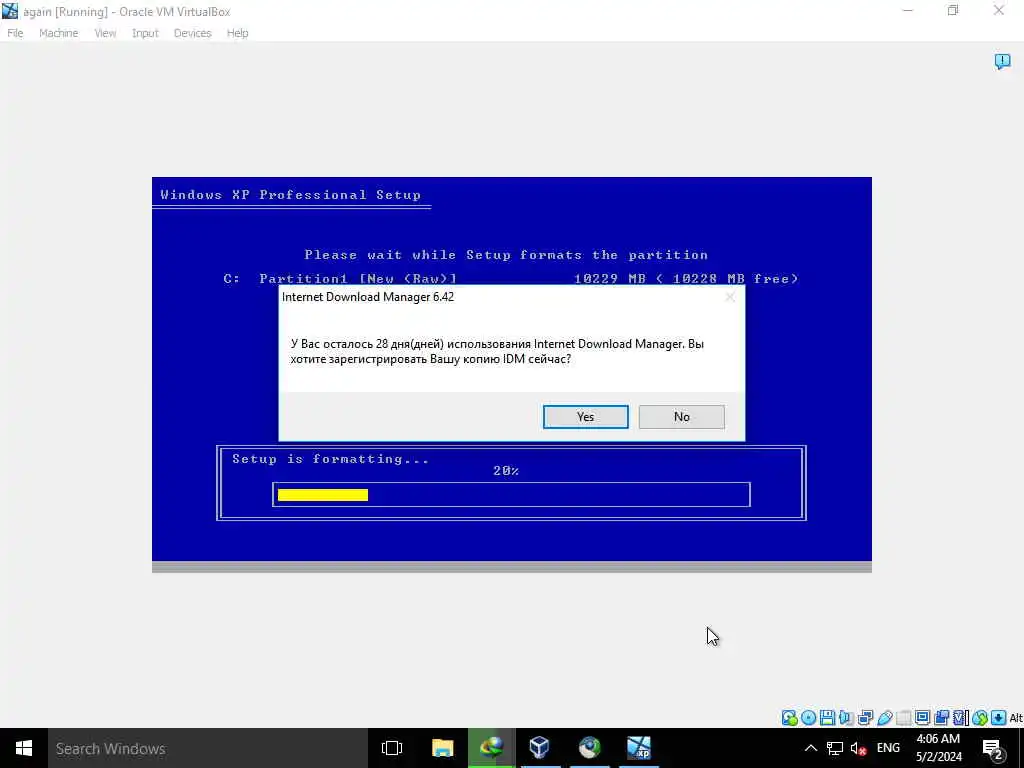1024x768 pixels.
Task: Click the Alt host key indicator
Action: (1016, 718)
